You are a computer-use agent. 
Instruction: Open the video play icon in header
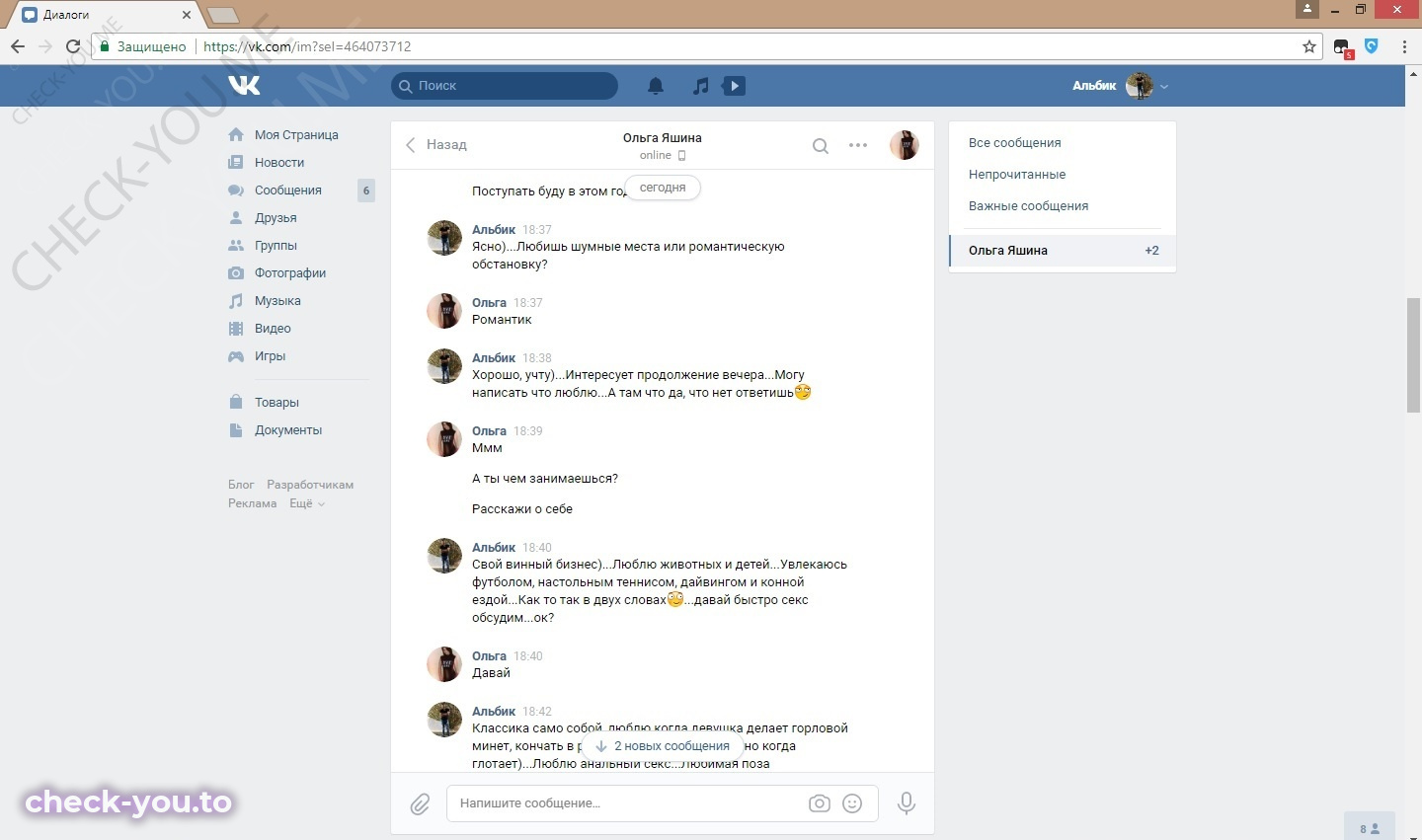[x=734, y=86]
